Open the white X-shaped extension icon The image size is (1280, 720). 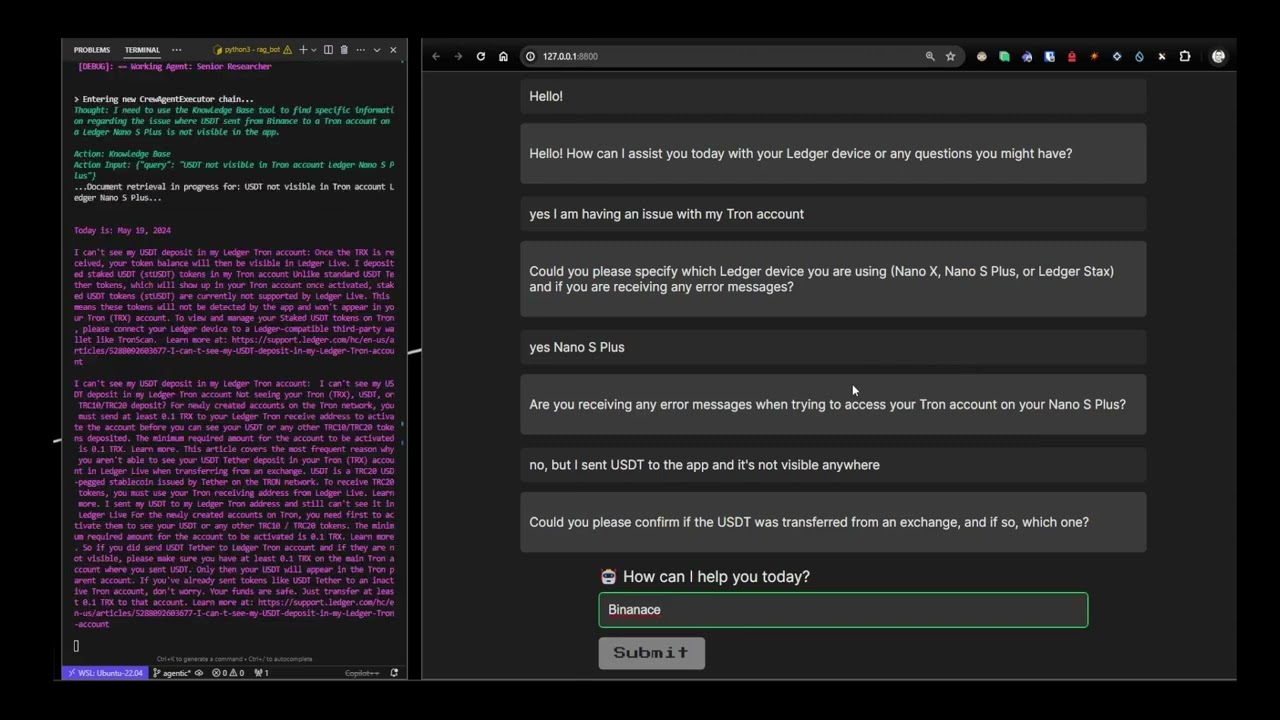click(1162, 57)
